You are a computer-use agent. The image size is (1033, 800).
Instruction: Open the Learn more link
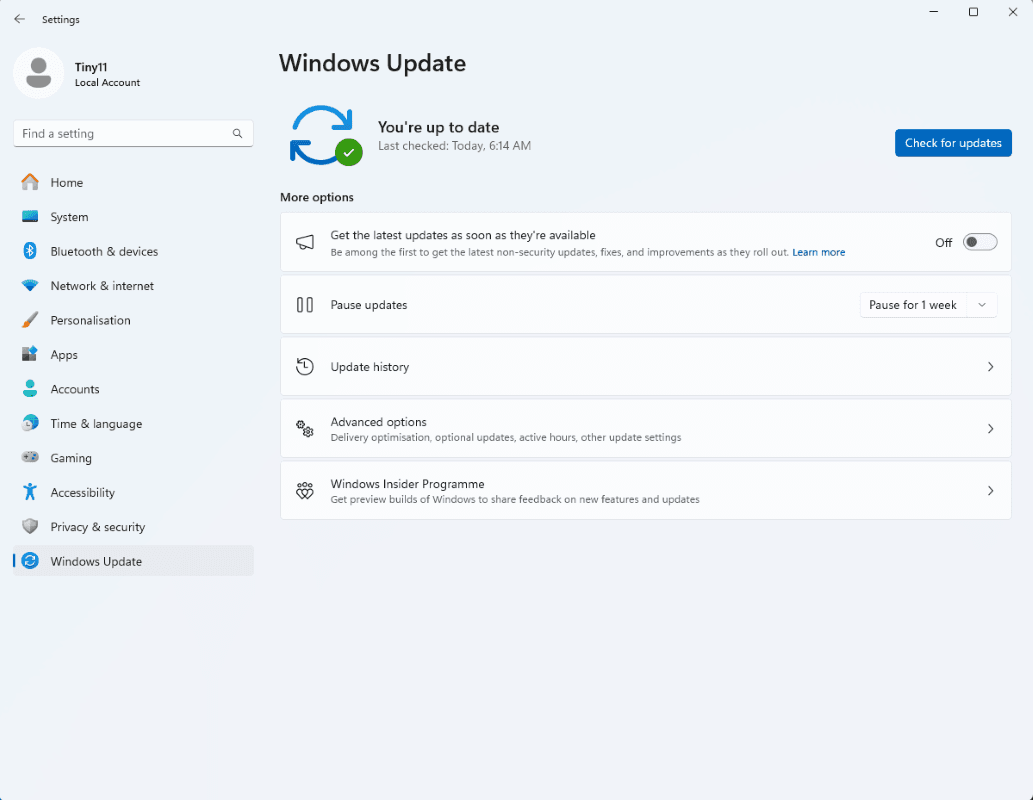click(x=818, y=252)
